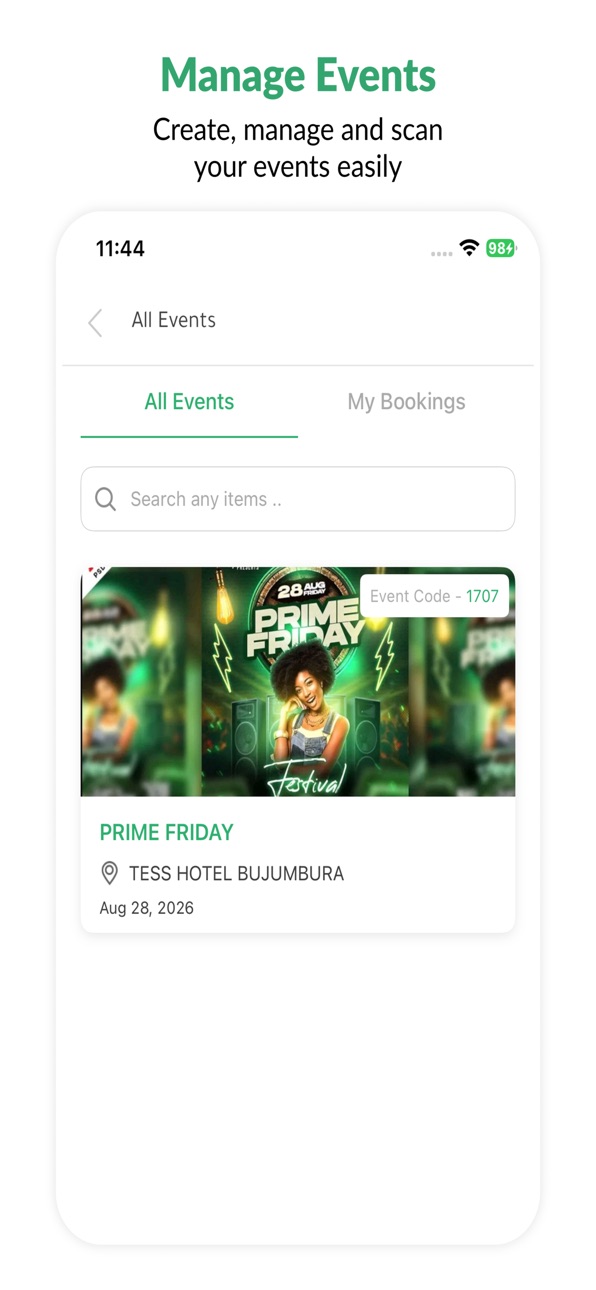The image size is (596, 1290).
Task: Tap the All Events header title
Action: (x=174, y=320)
